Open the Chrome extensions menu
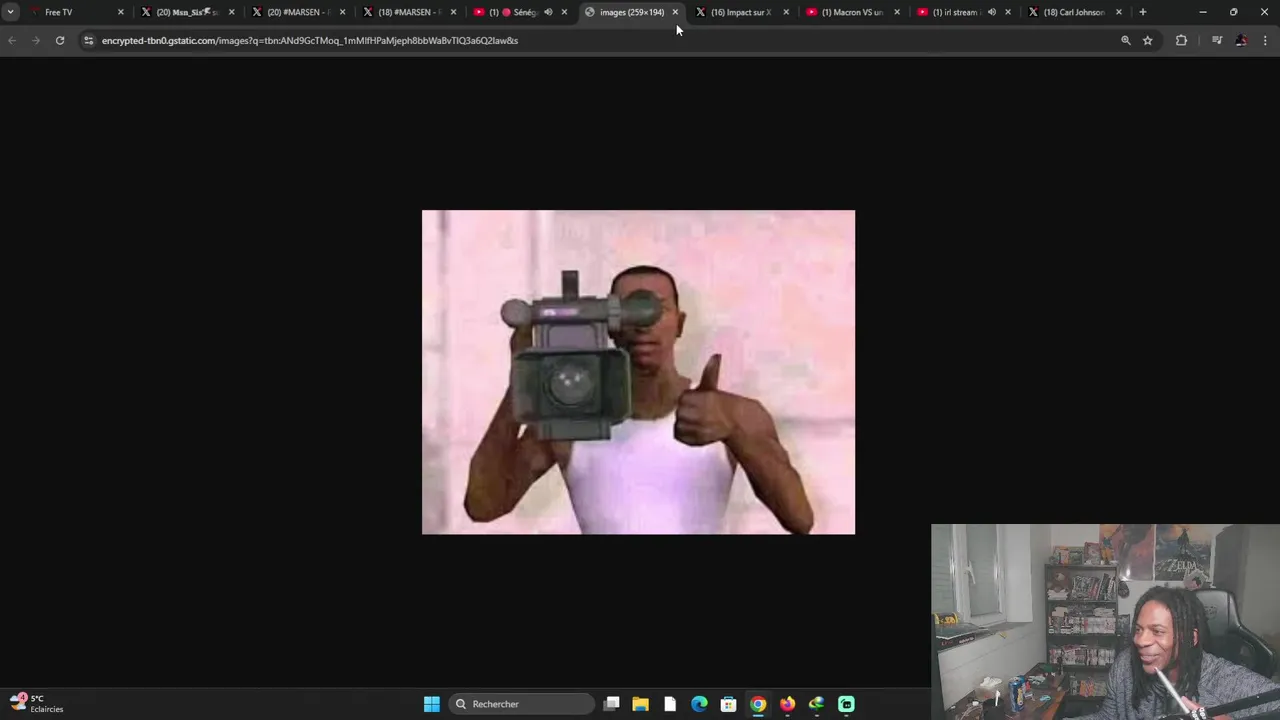This screenshot has width=1280, height=720. [1181, 40]
